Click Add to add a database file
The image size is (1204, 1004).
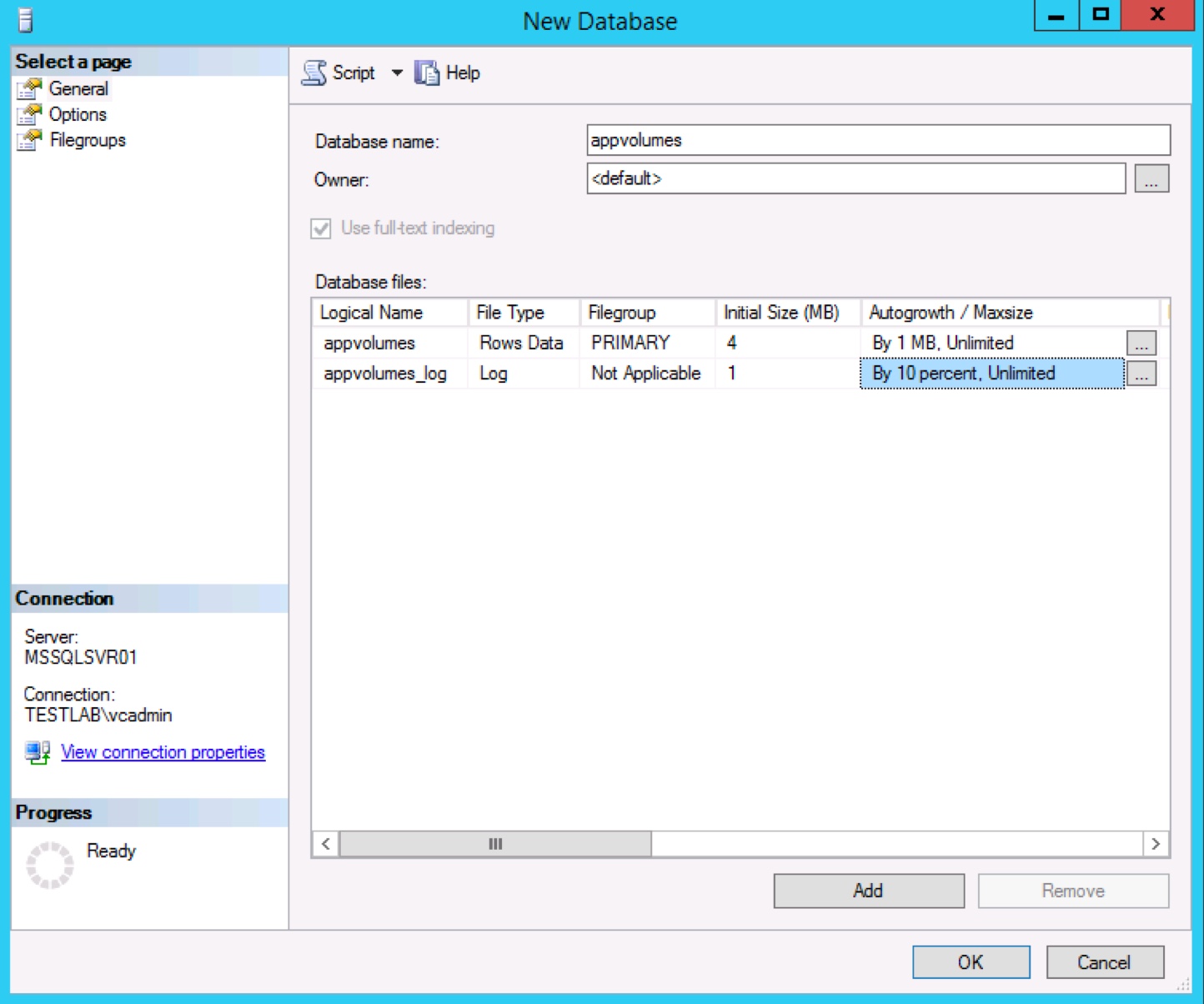pyautogui.click(x=868, y=890)
